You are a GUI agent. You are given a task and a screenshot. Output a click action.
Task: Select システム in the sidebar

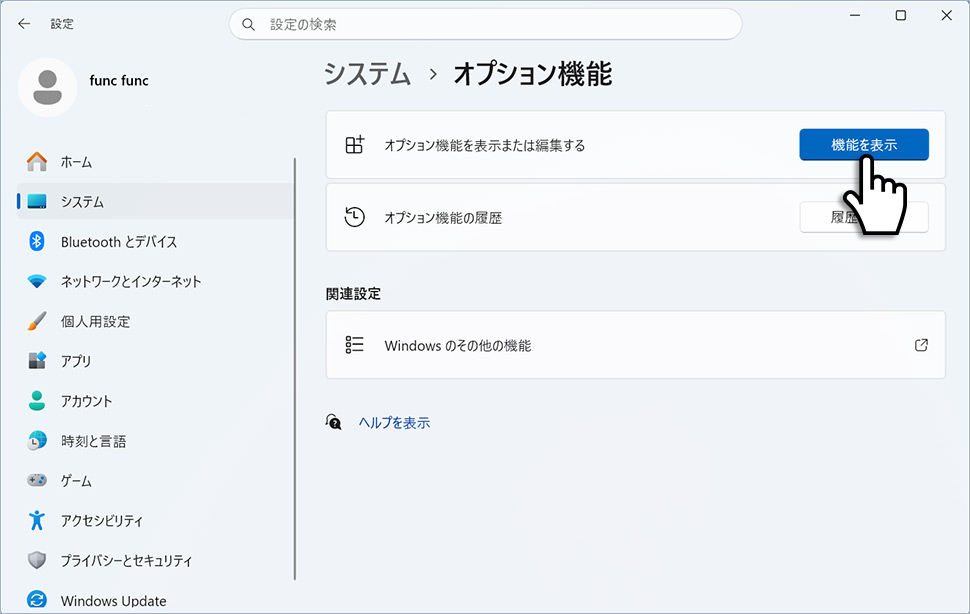156,201
